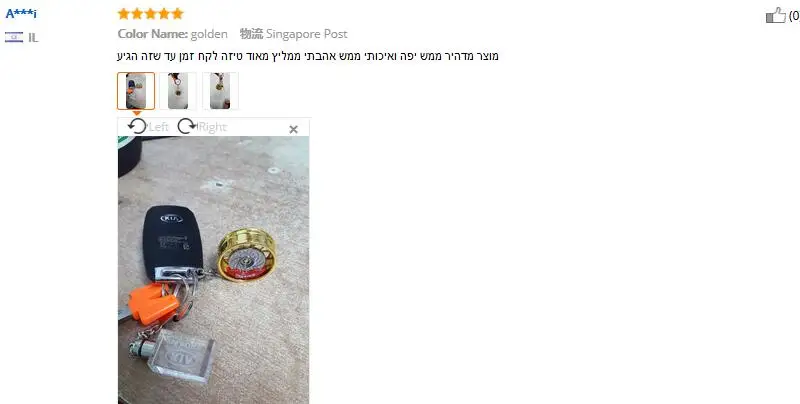This screenshot has width=800, height=404.
Task: Click the 'Left' rotate label
Action: [158, 127]
